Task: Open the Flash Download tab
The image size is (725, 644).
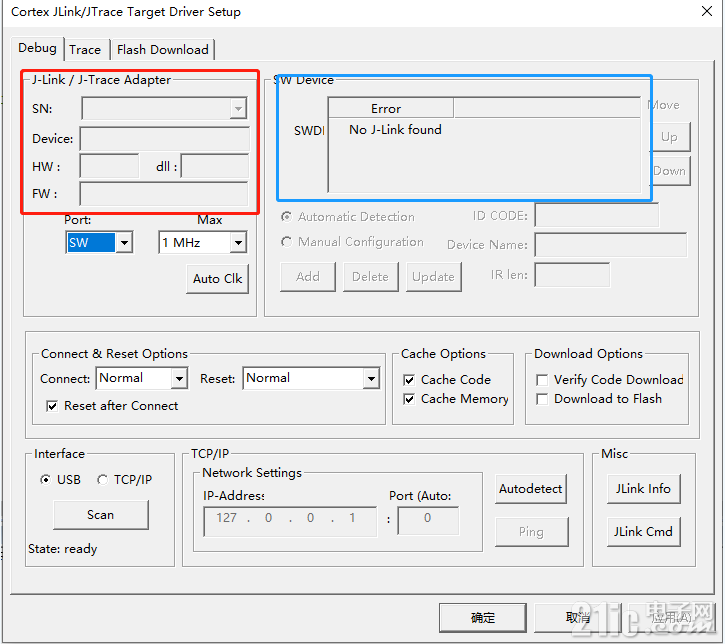Action: [x=162, y=49]
